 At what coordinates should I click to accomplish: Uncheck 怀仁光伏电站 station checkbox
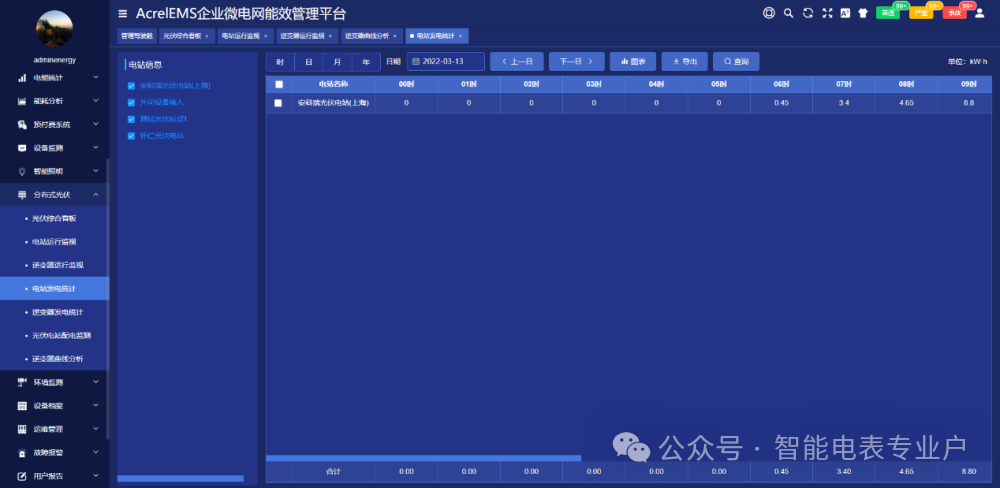coord(131,136)
